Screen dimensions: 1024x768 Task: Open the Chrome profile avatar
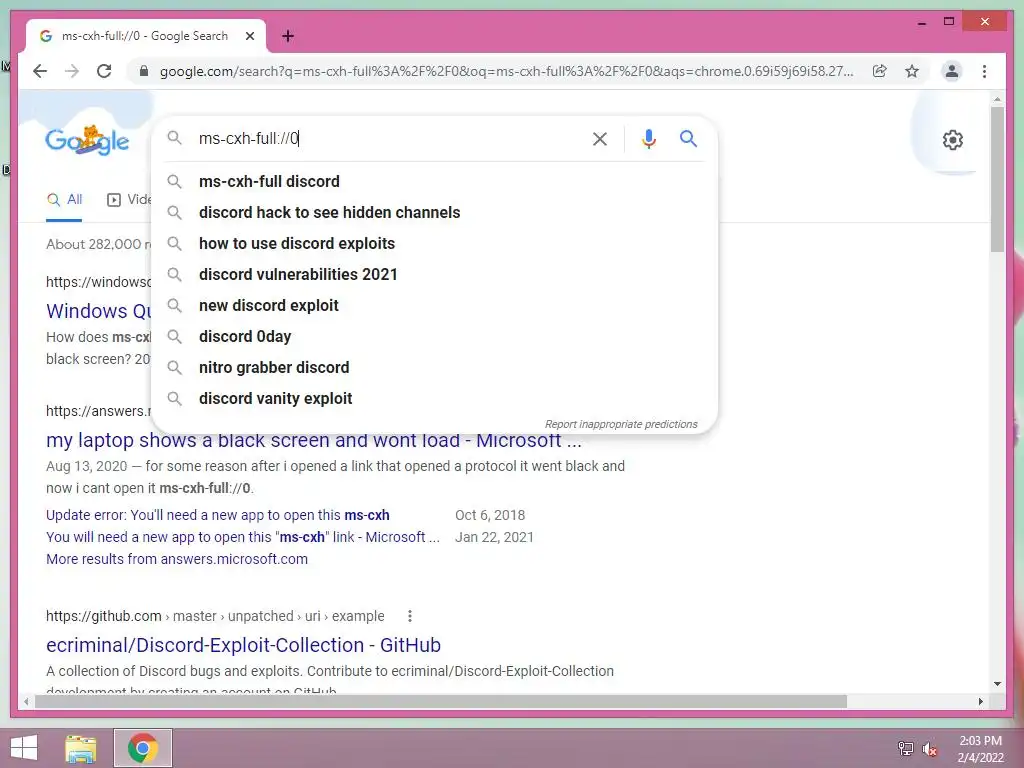(x=952, y=71)
